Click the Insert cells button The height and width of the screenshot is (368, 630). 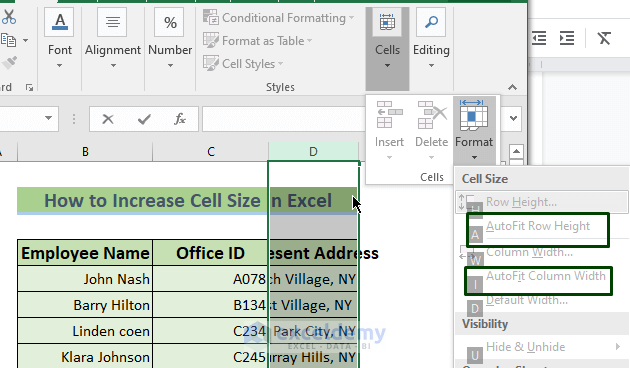pyautogui.click(x=389, y=130)
